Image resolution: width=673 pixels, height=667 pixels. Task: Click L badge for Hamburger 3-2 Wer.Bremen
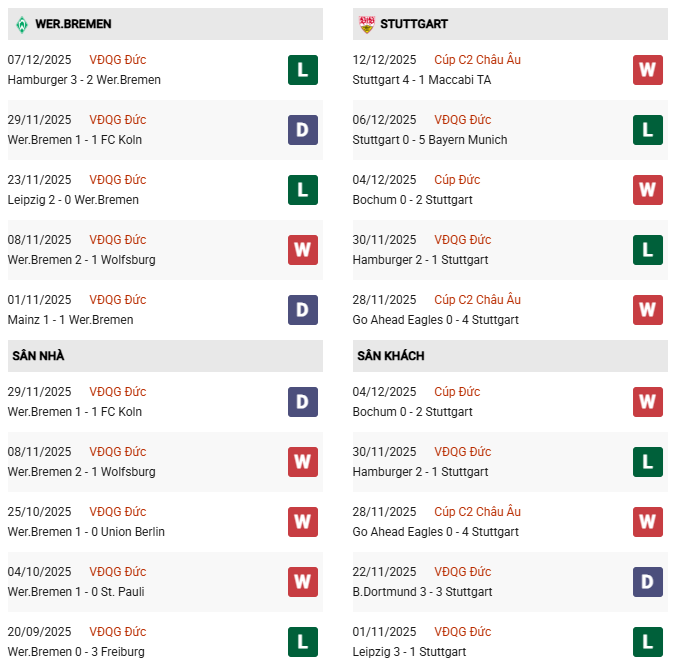click(302, 70)
